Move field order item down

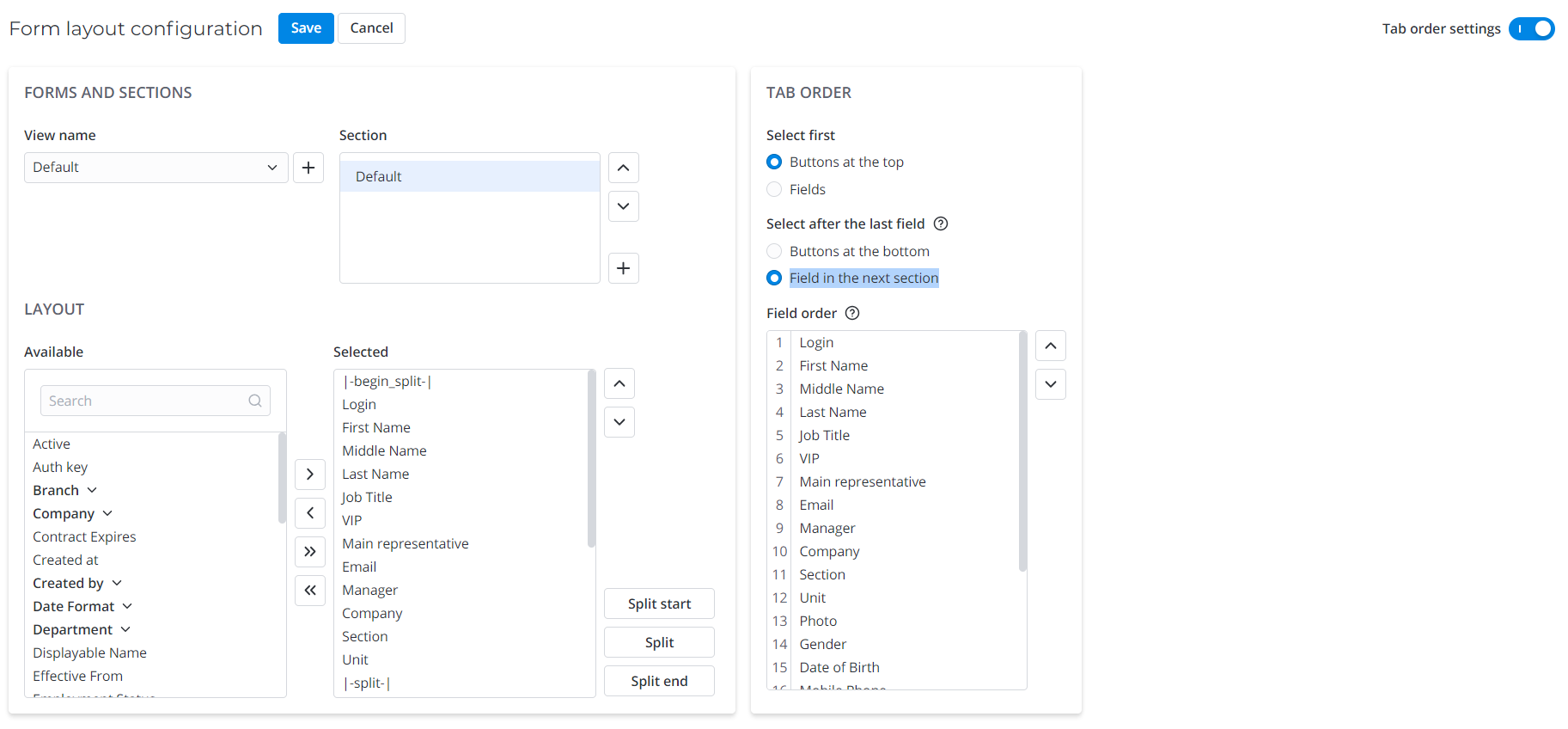(x=1050, y=384)
